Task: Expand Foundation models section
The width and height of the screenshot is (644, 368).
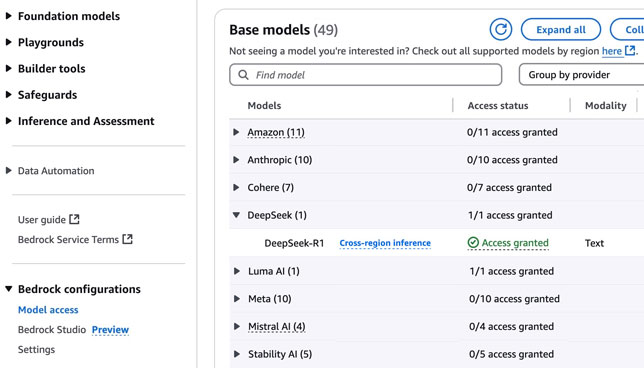Action: coord(8,16)
